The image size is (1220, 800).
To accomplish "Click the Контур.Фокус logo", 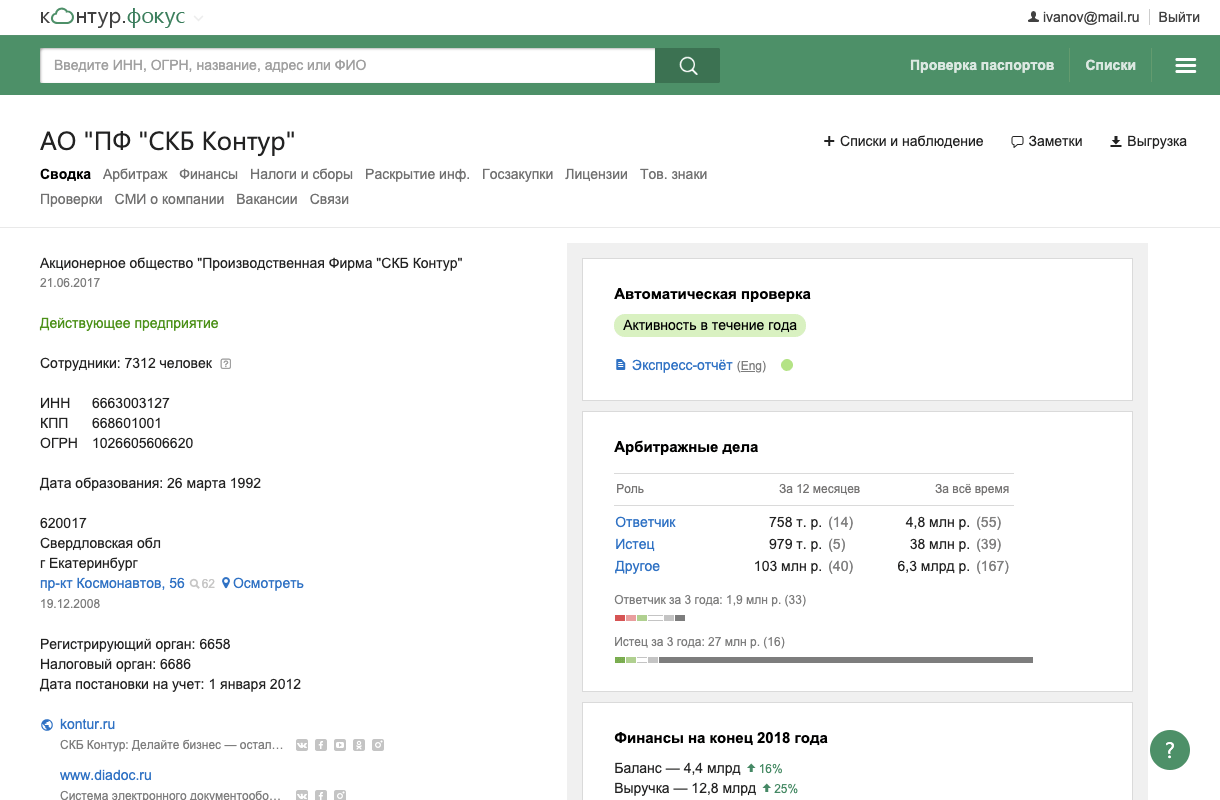I will coord(112,17).
